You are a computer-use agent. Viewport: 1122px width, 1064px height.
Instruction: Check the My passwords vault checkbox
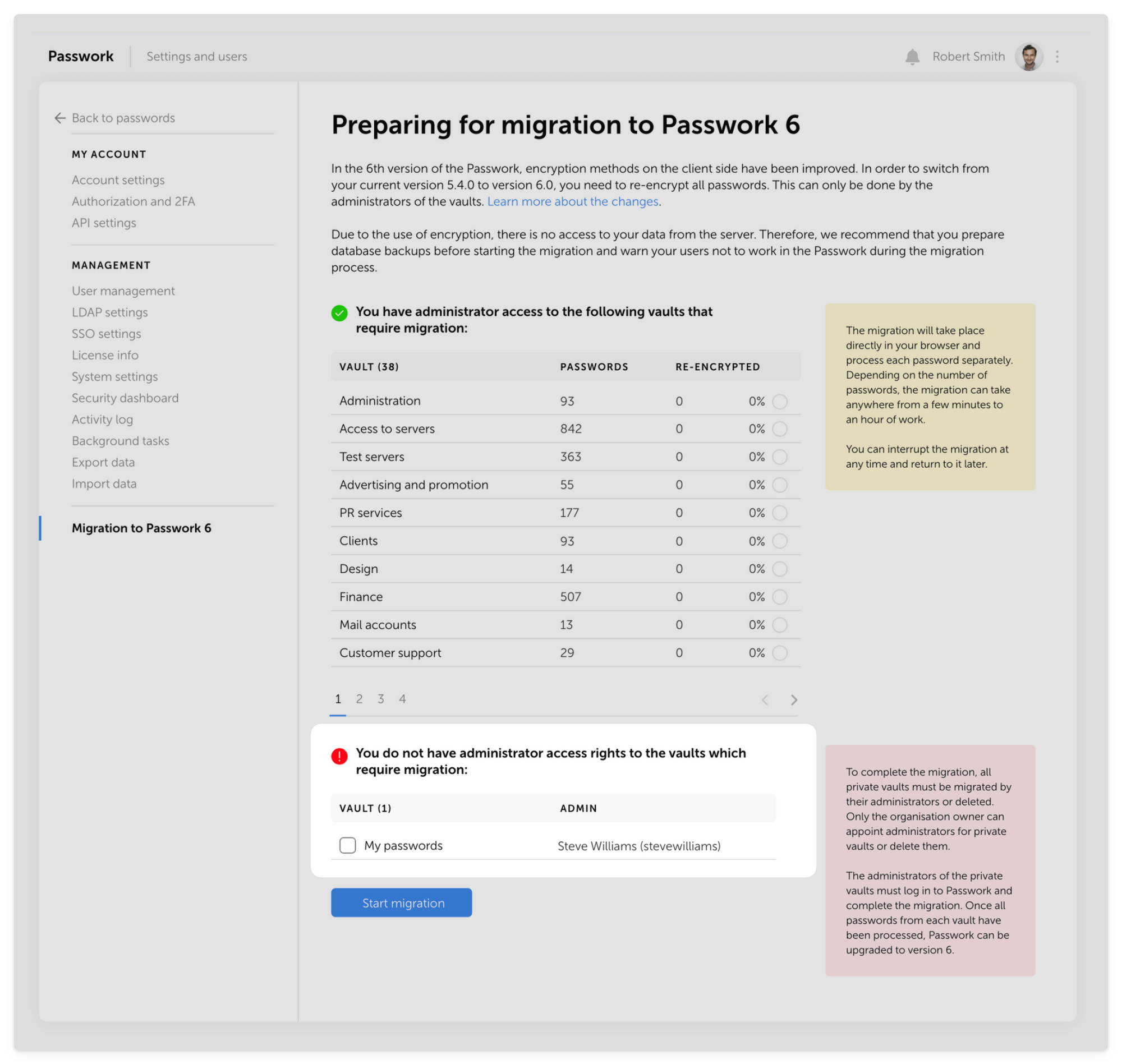347,845
